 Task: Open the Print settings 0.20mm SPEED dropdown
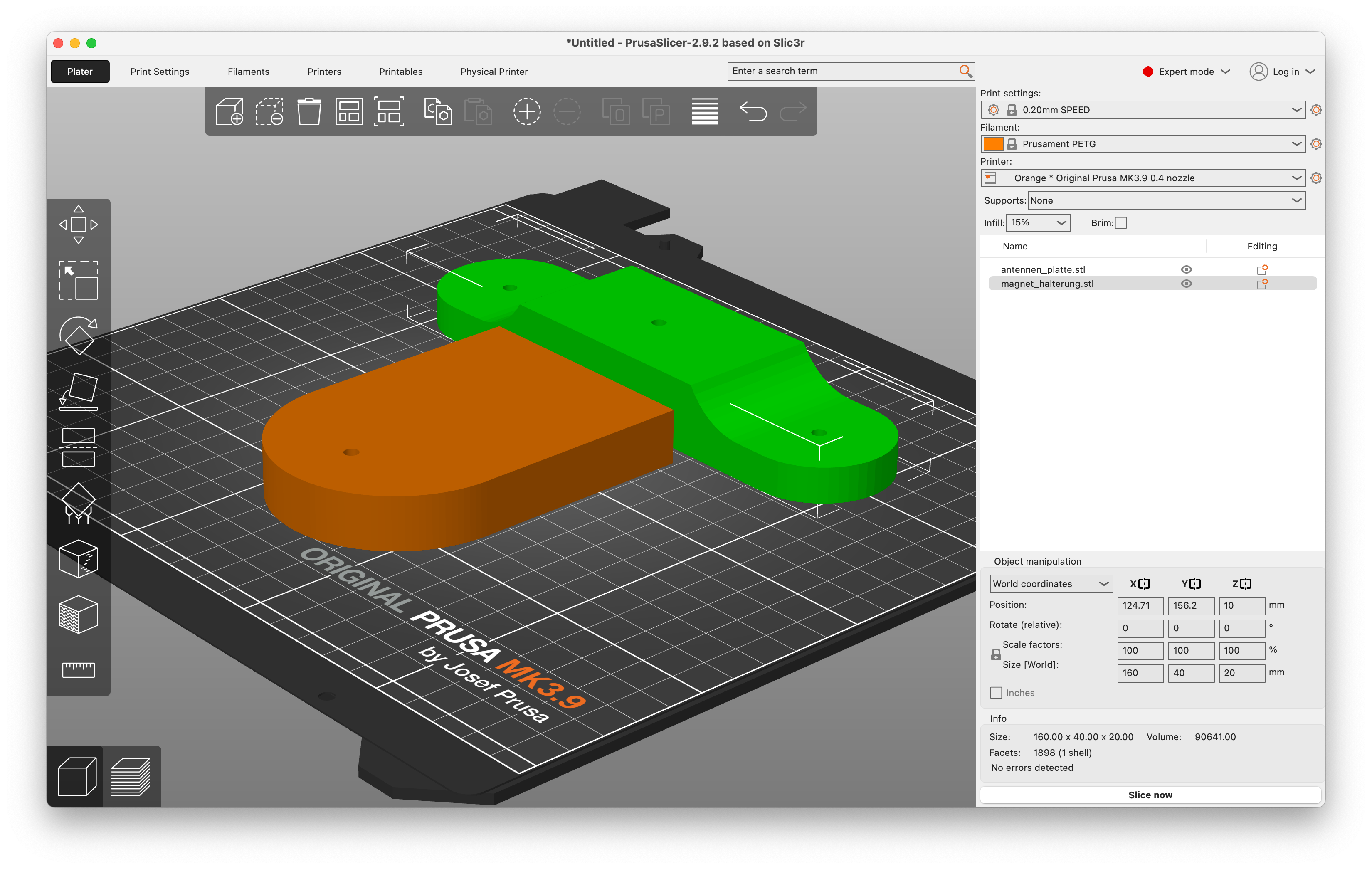pos(1143,109)
